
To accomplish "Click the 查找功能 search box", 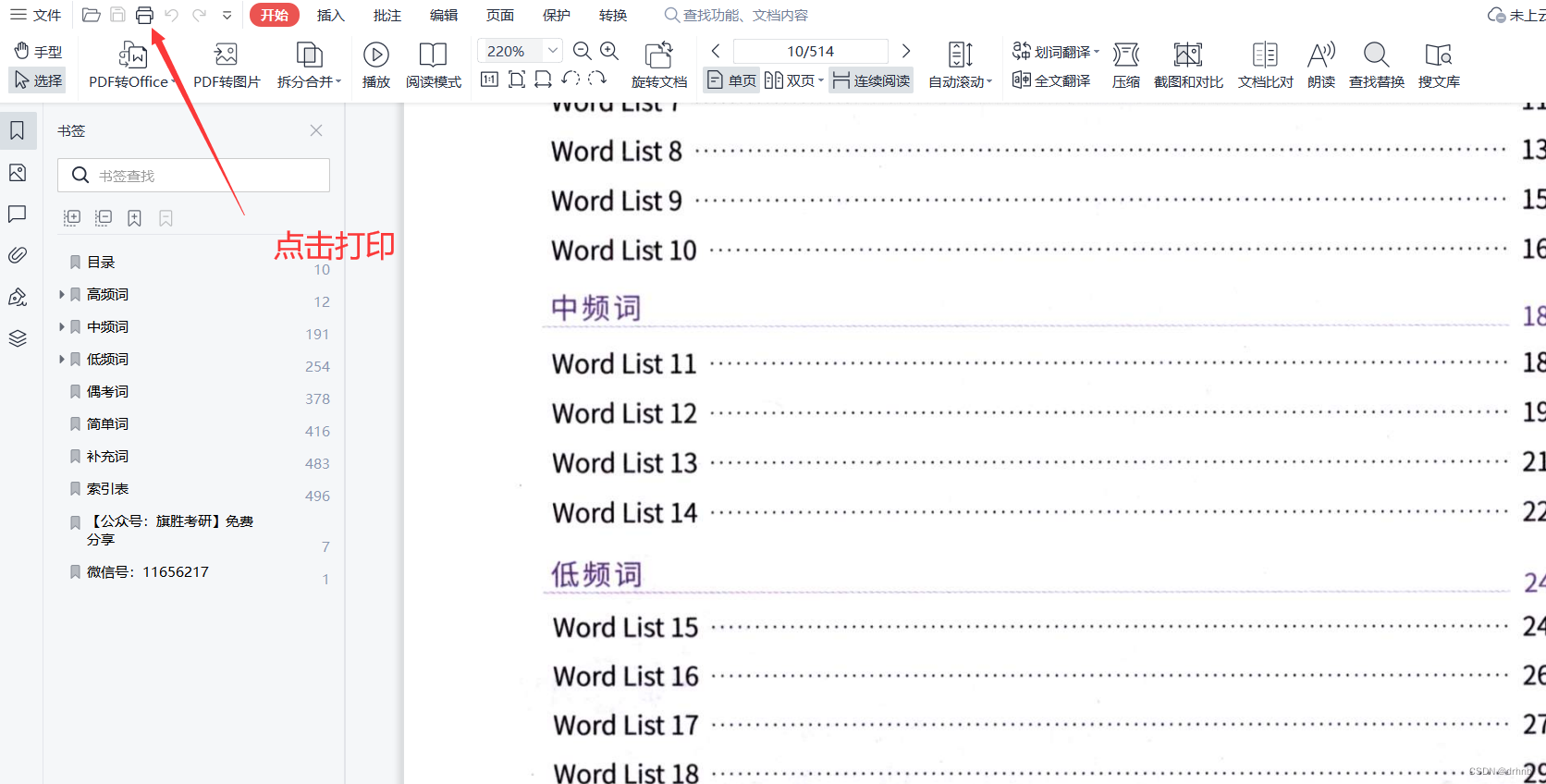I will [736, 15].
